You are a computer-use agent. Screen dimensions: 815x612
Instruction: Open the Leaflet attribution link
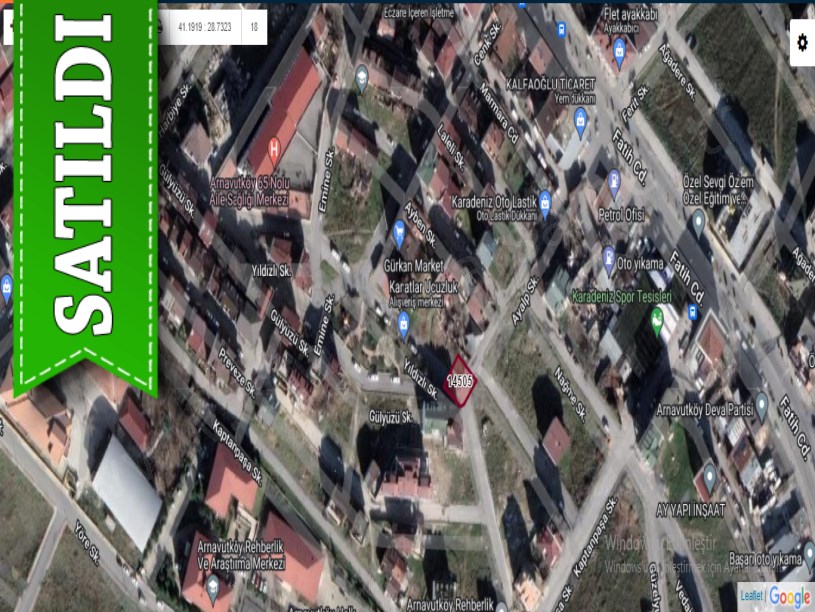point(751,596)
